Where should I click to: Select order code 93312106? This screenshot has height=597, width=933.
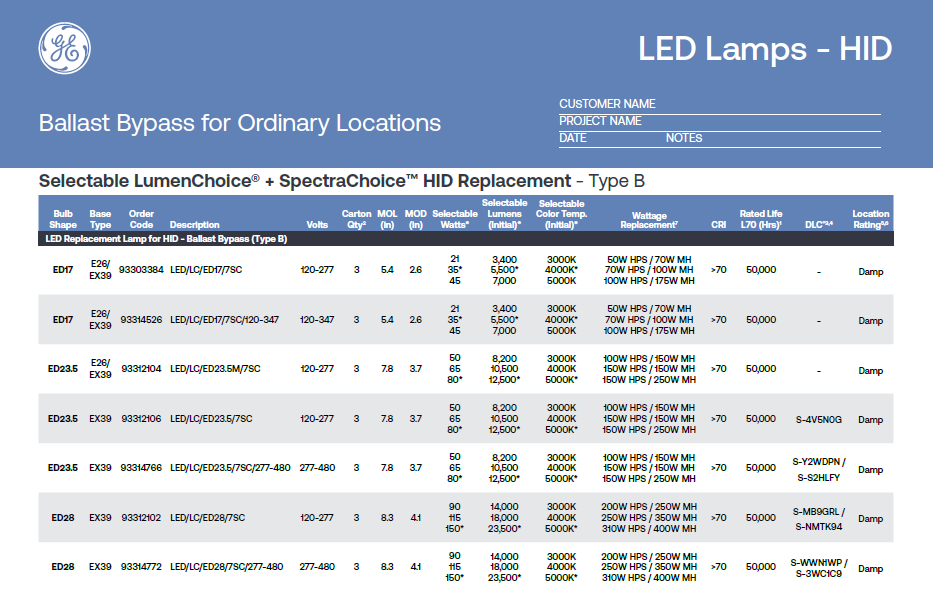tap(141, 419)
